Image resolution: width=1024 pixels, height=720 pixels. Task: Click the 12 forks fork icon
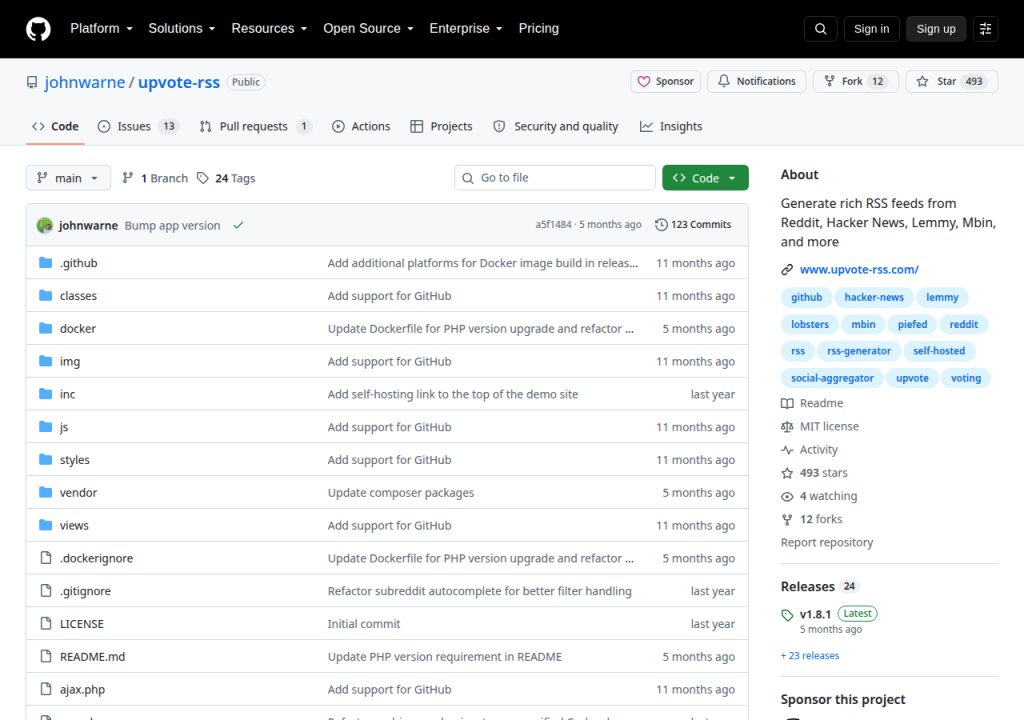(x=787, y=519)
